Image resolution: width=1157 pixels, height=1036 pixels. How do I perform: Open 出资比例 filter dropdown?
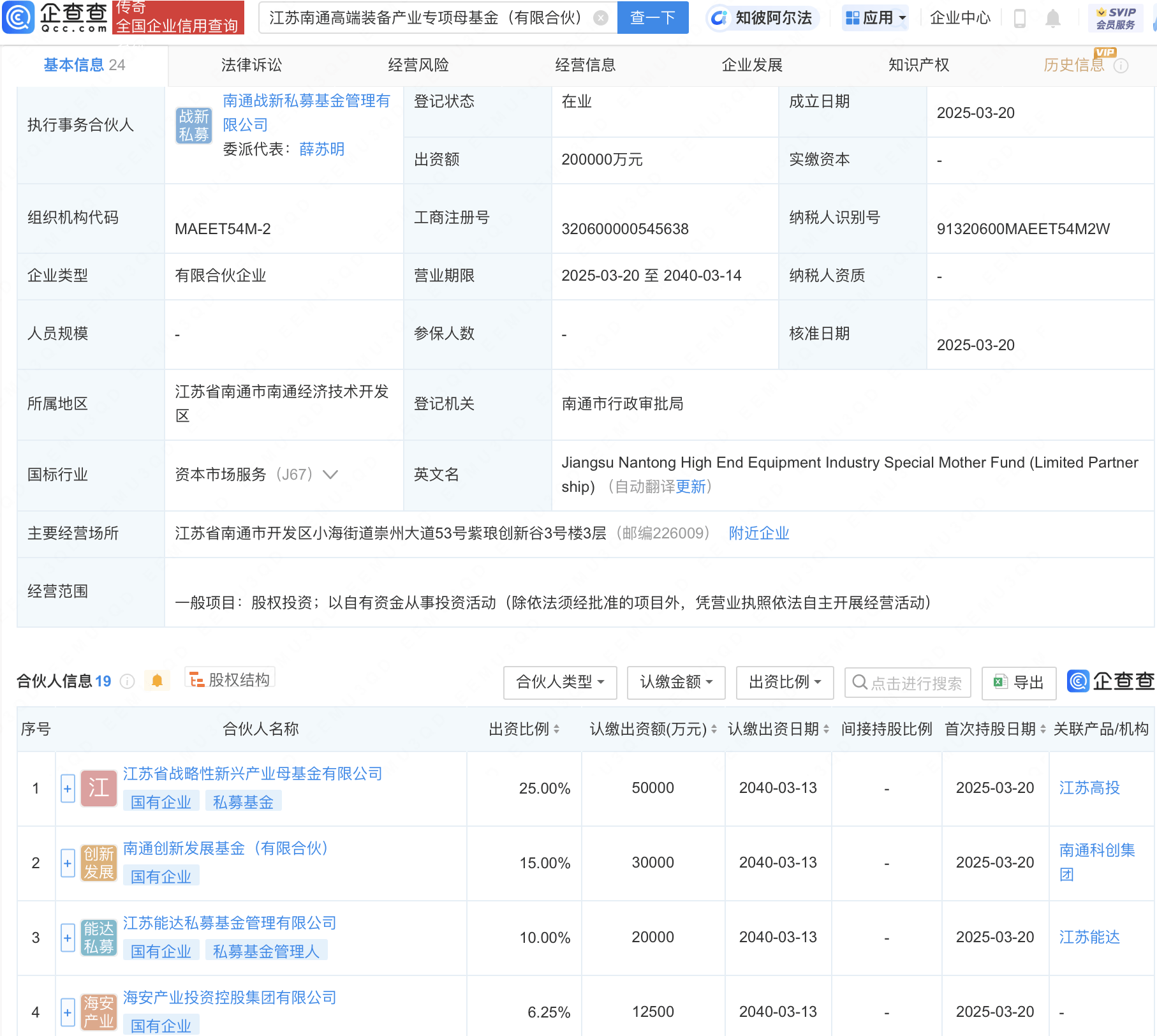(x=785, y=682)
